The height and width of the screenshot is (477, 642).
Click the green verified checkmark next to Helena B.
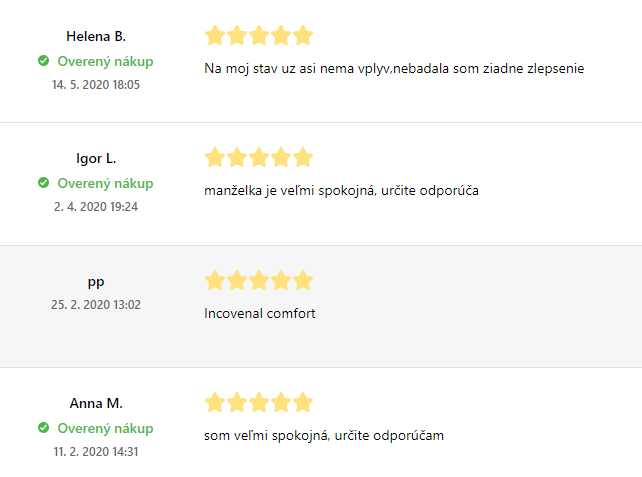tap(43, 61)
